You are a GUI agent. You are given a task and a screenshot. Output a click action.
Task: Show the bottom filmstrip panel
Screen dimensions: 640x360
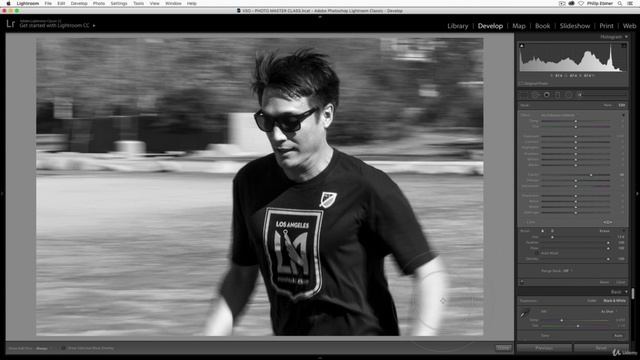(320, 358)
